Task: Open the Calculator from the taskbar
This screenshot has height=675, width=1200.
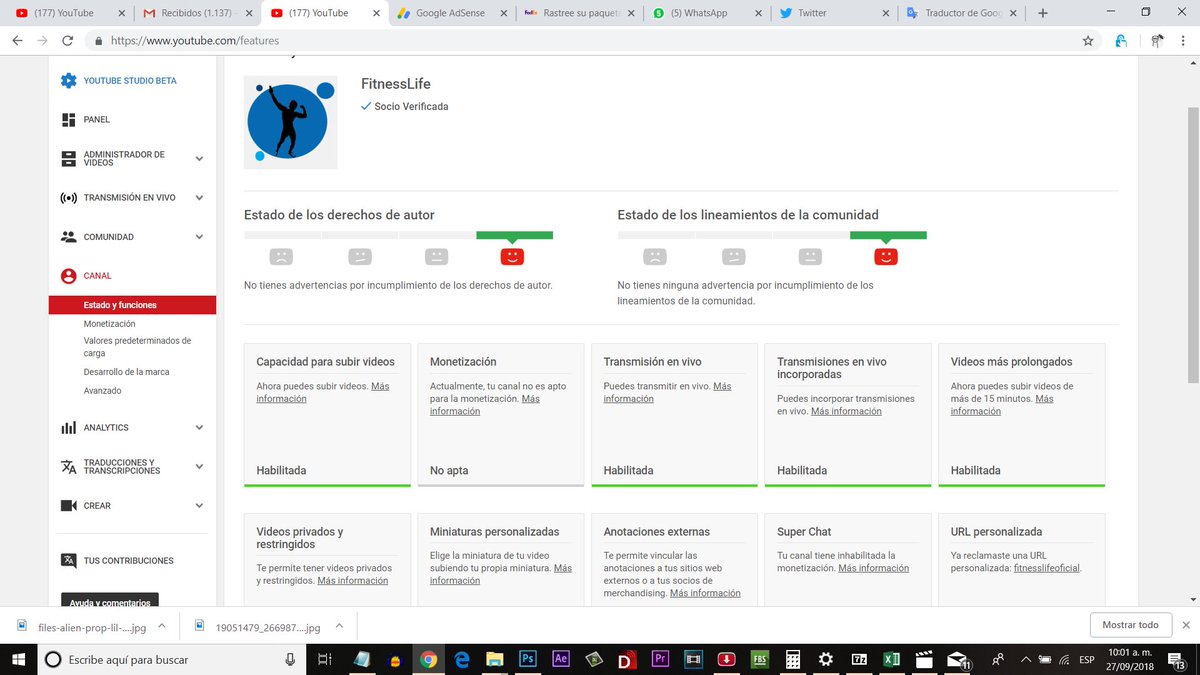Action: coord(791,660)
